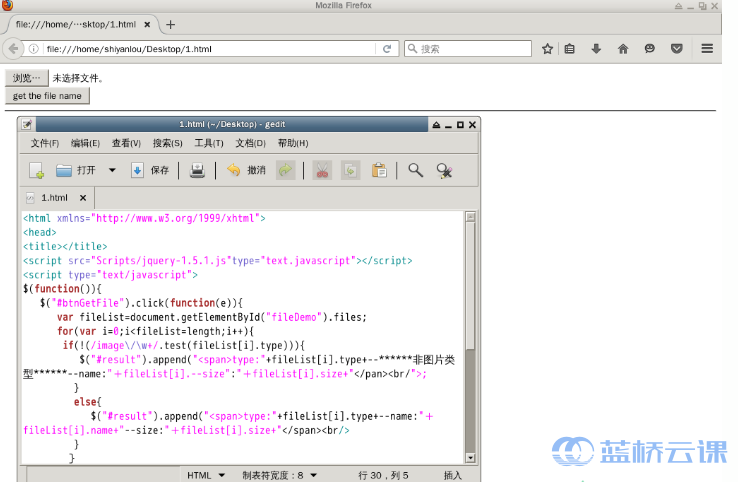Click gedit scrollbar down arrow
This screenshot has width=738, height=482.
[470, 458]
